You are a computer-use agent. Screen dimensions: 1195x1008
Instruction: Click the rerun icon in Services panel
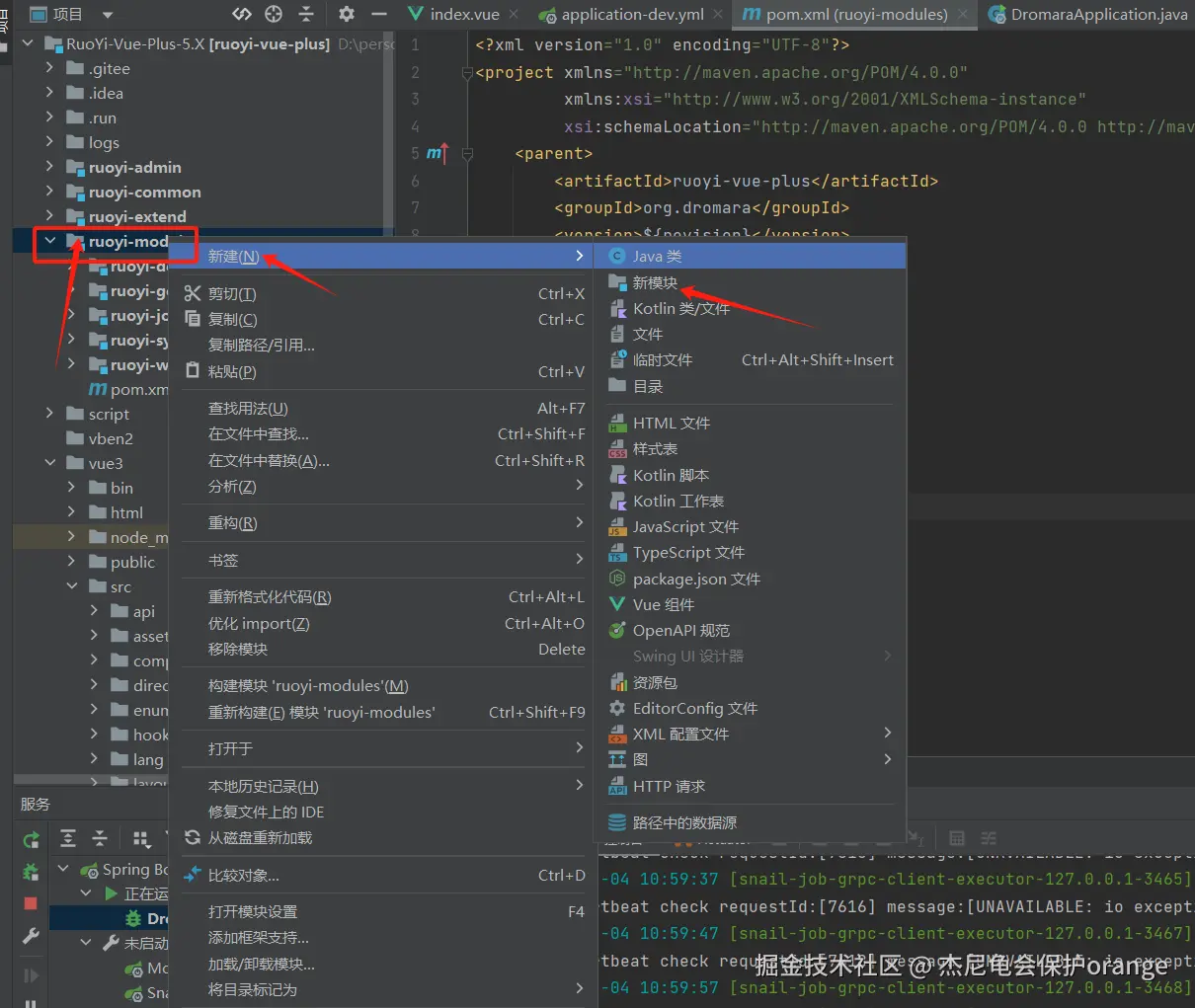(x=31, y=840)
